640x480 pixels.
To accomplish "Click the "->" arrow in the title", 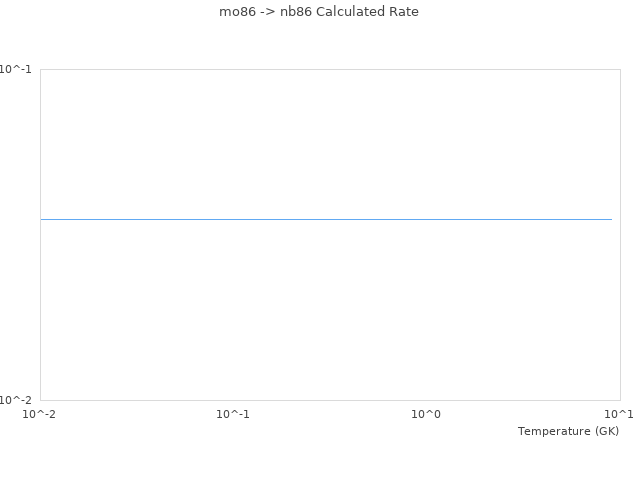I will click(267, 12).
